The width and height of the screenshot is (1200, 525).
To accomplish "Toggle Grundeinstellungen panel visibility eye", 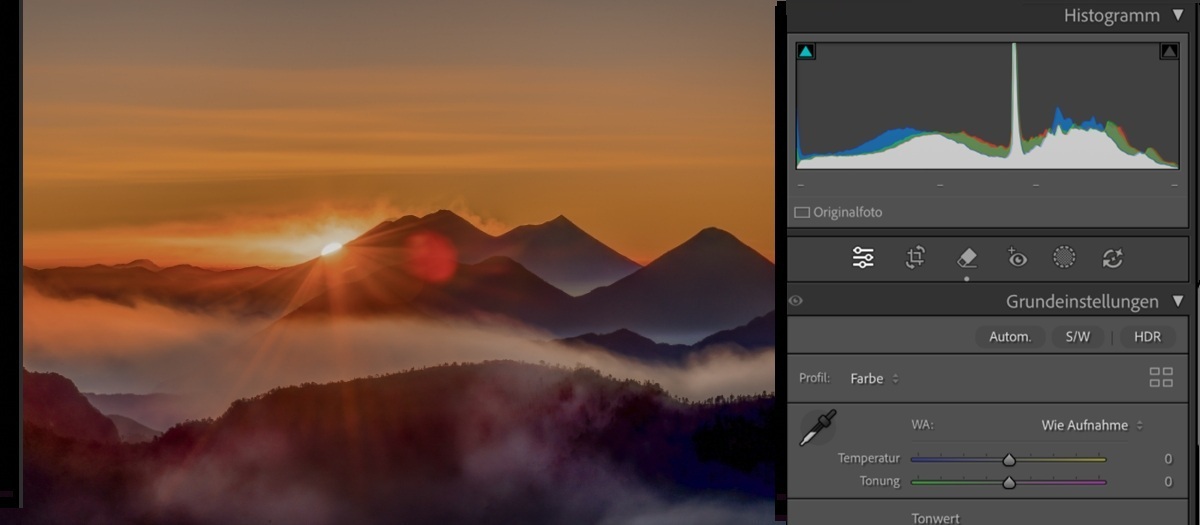I will [796, 301].
